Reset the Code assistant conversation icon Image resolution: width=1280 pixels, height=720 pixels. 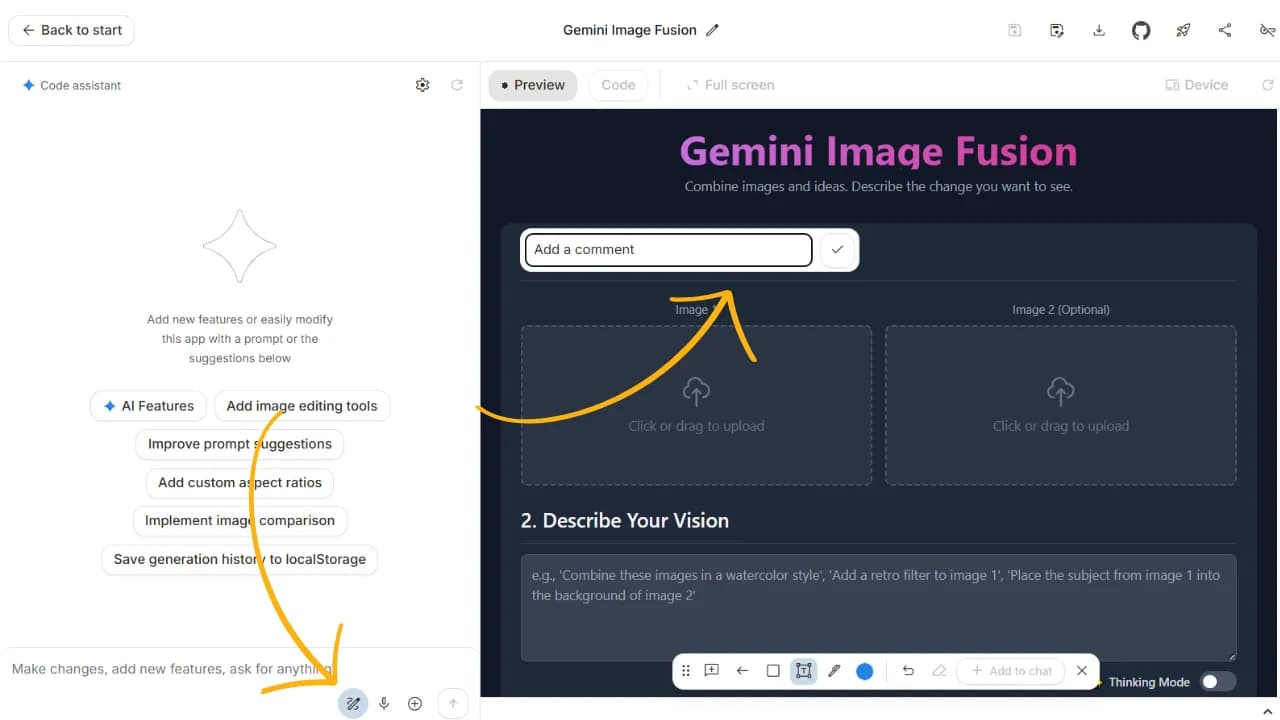click(457, 85)
